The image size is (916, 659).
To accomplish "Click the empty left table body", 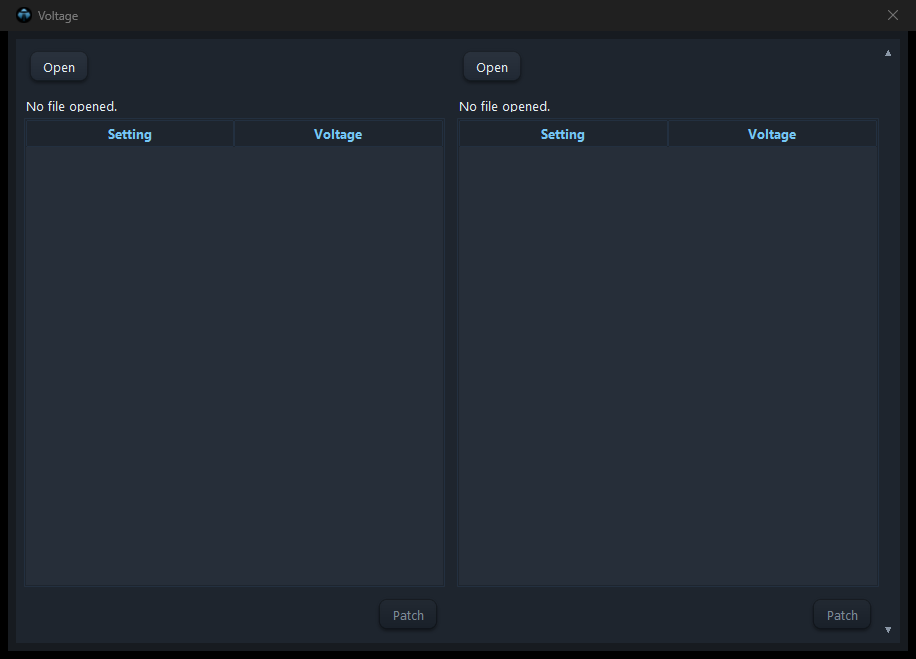I will pos(234,365).
